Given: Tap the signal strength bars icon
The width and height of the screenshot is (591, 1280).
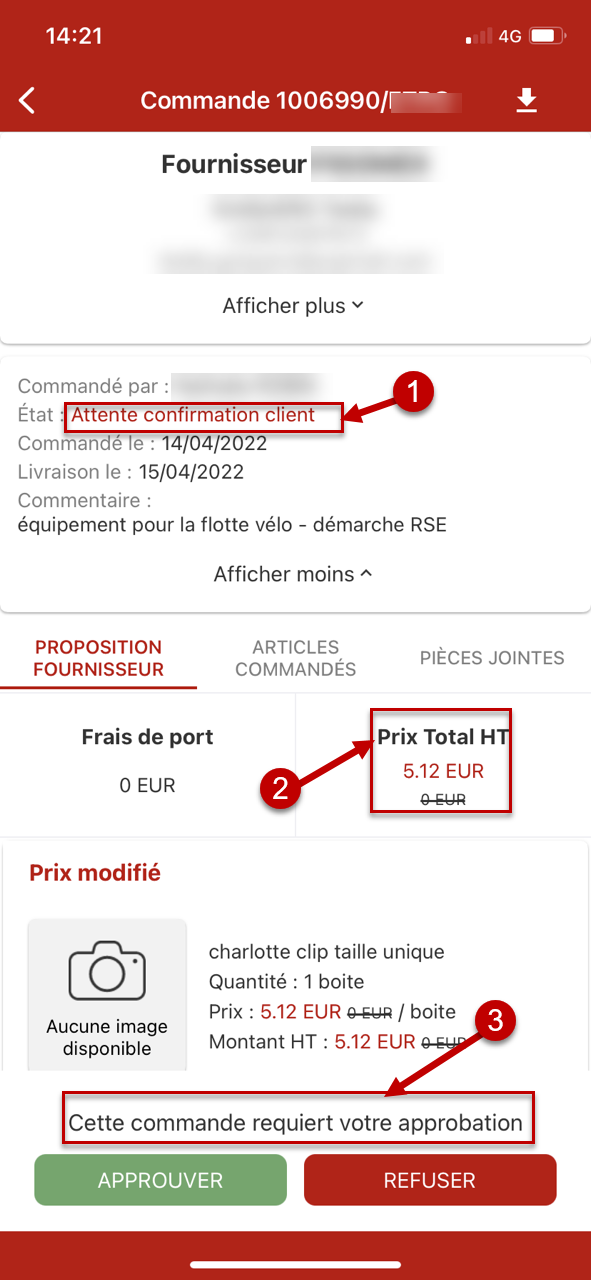Looking at the screenshot, I should pos(480,36).
